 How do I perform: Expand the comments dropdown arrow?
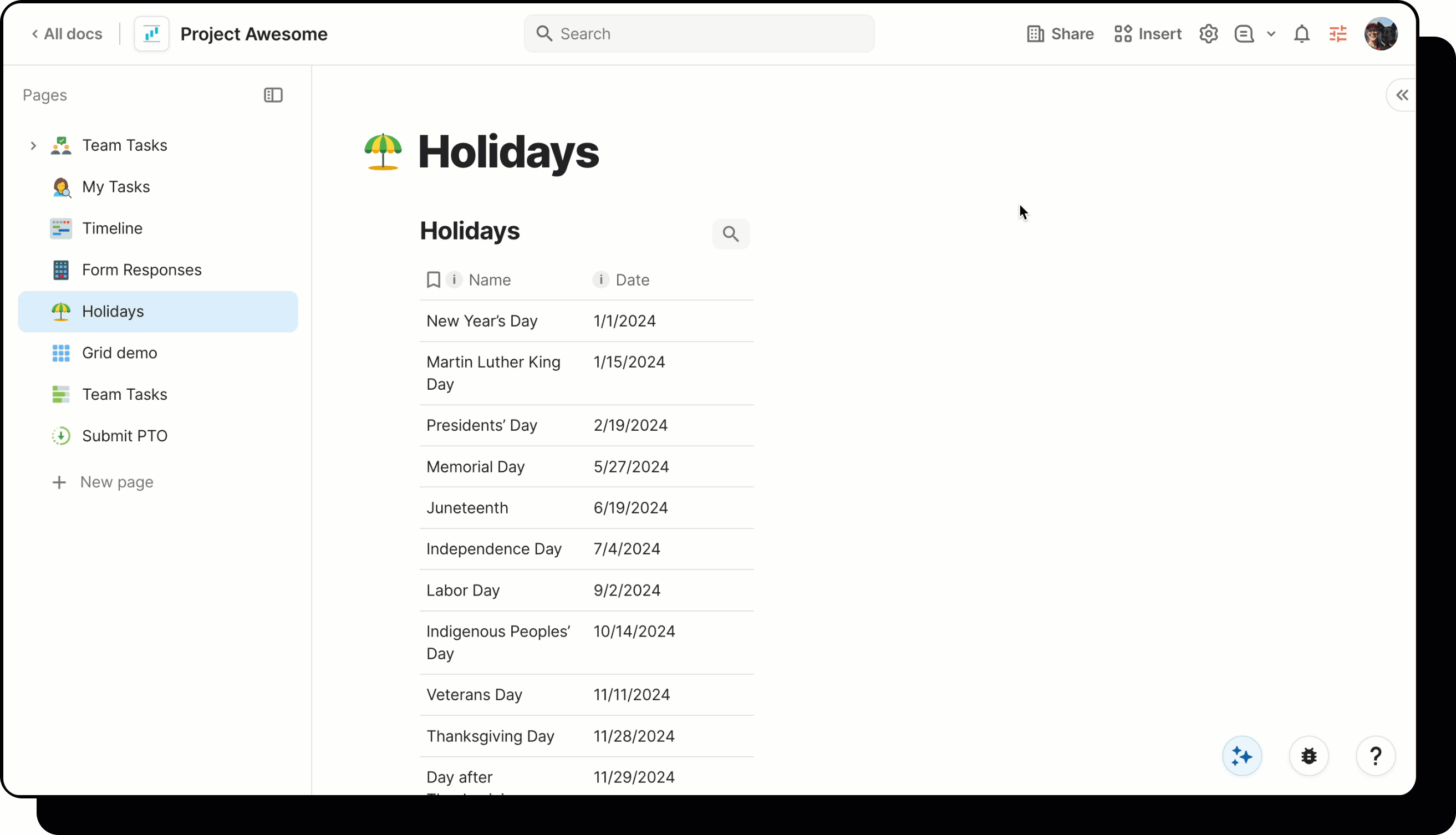tap(1271, 34)
